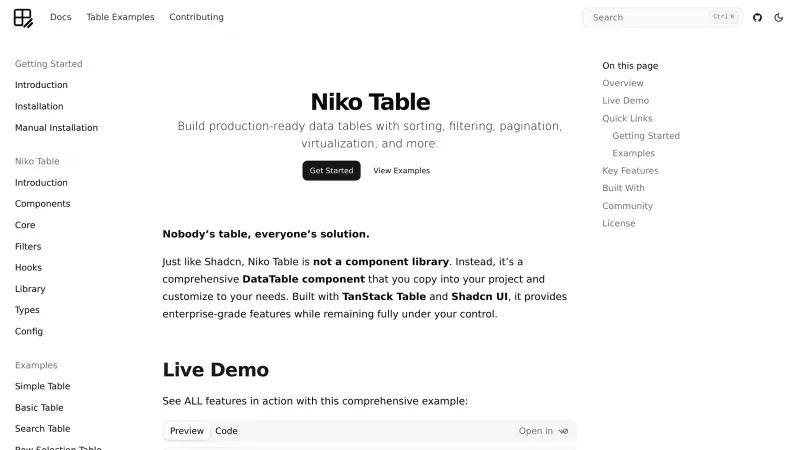Open Search Table example link
800x450 pixels.
click(x=42, y=429)
